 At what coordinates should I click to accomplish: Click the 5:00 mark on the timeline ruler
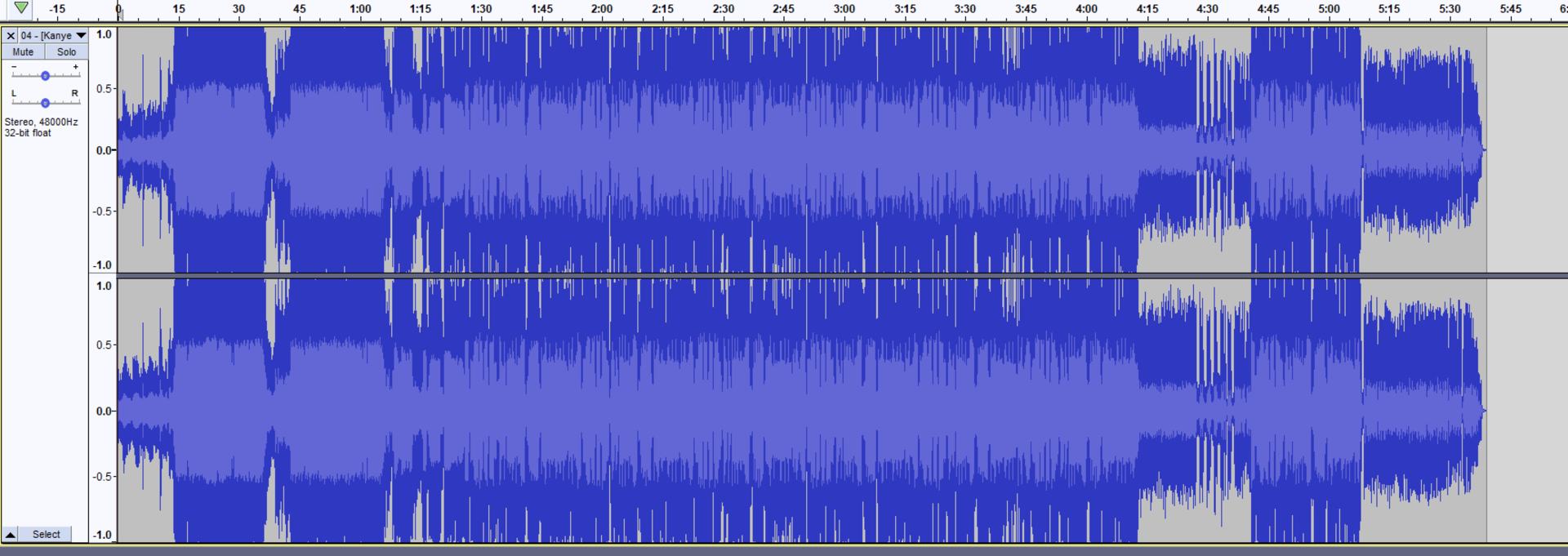coord(1329,9)
